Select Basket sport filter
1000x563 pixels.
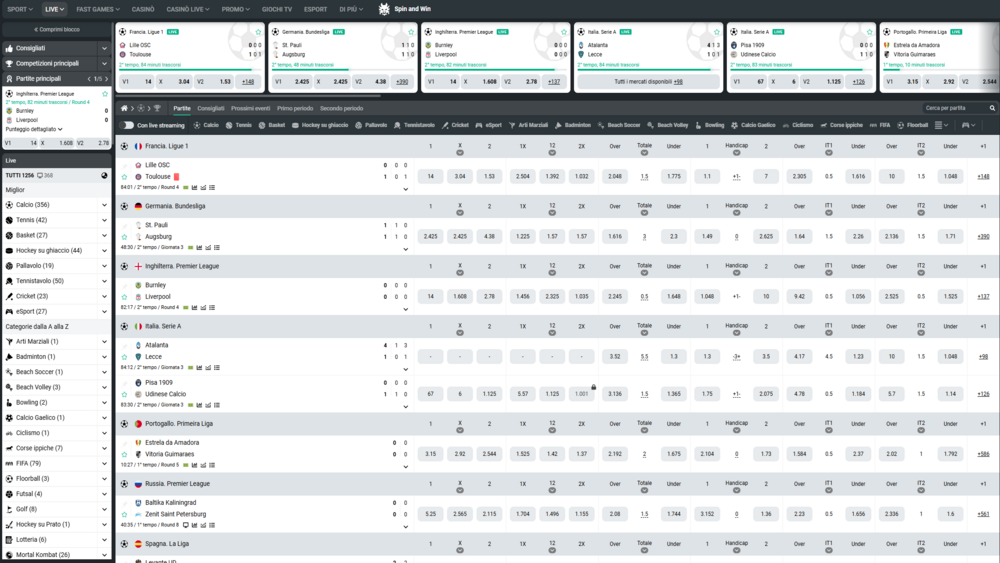click(x=272, y=125)
